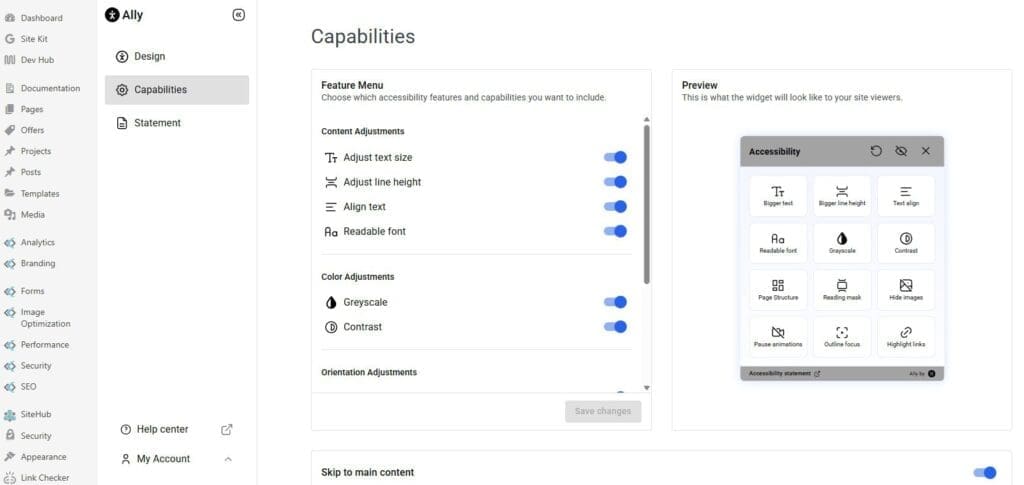Screen dimensions: 1024x485
Task: Select the Bigger line height tile in preview
Action: [x=842, y=196]
